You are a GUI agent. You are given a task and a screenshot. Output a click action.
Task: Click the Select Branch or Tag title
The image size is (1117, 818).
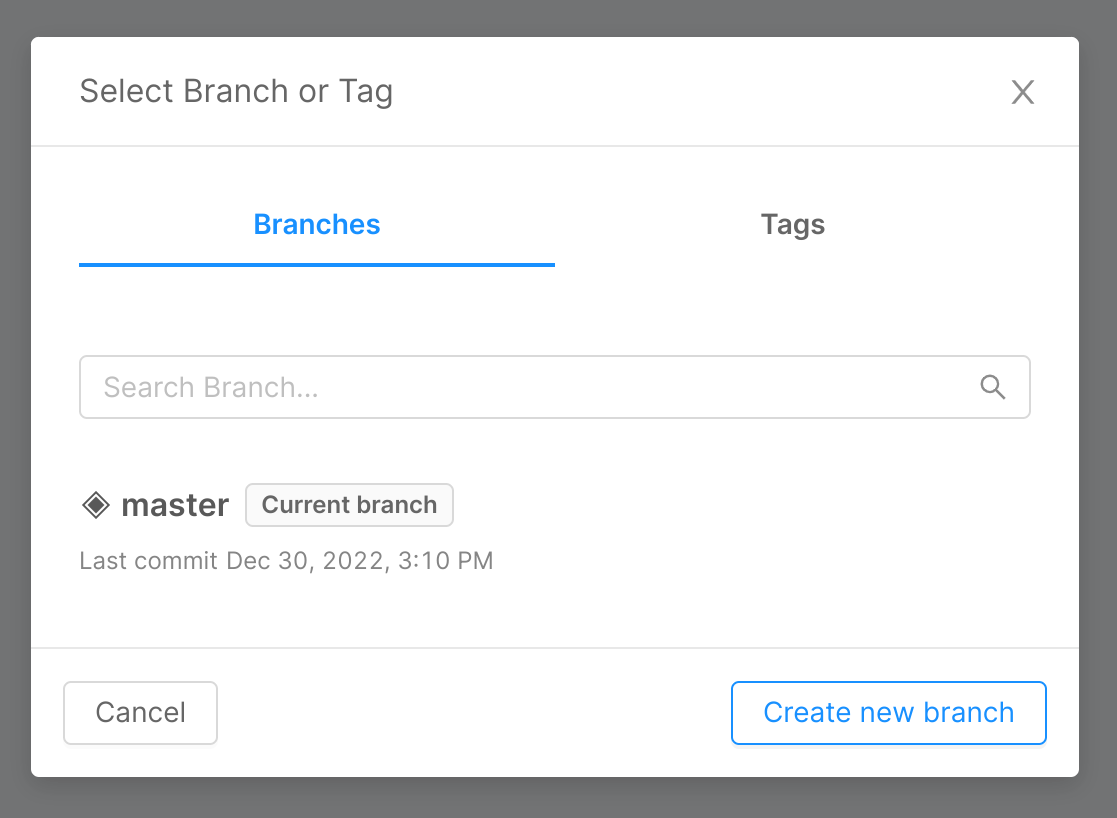click(236, 91)
